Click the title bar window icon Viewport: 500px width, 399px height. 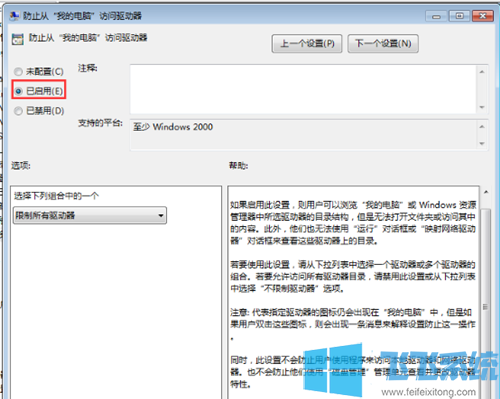(14, 16)
